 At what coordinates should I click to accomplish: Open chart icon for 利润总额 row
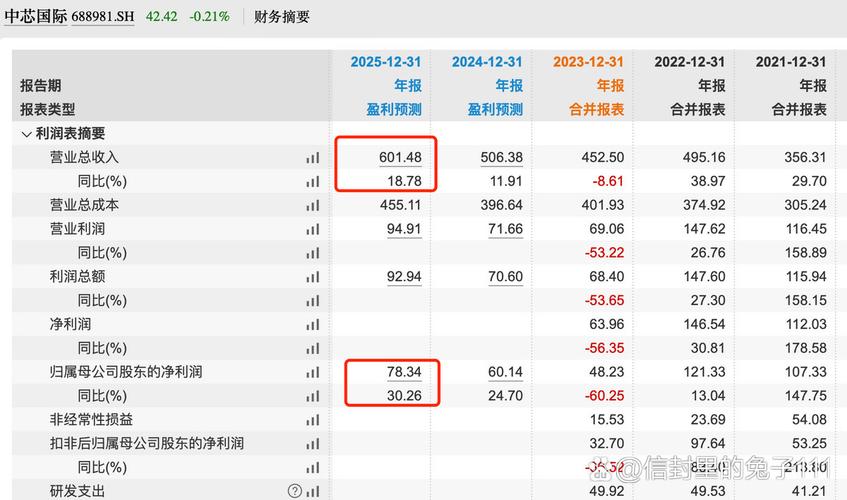tap(313, 276)
